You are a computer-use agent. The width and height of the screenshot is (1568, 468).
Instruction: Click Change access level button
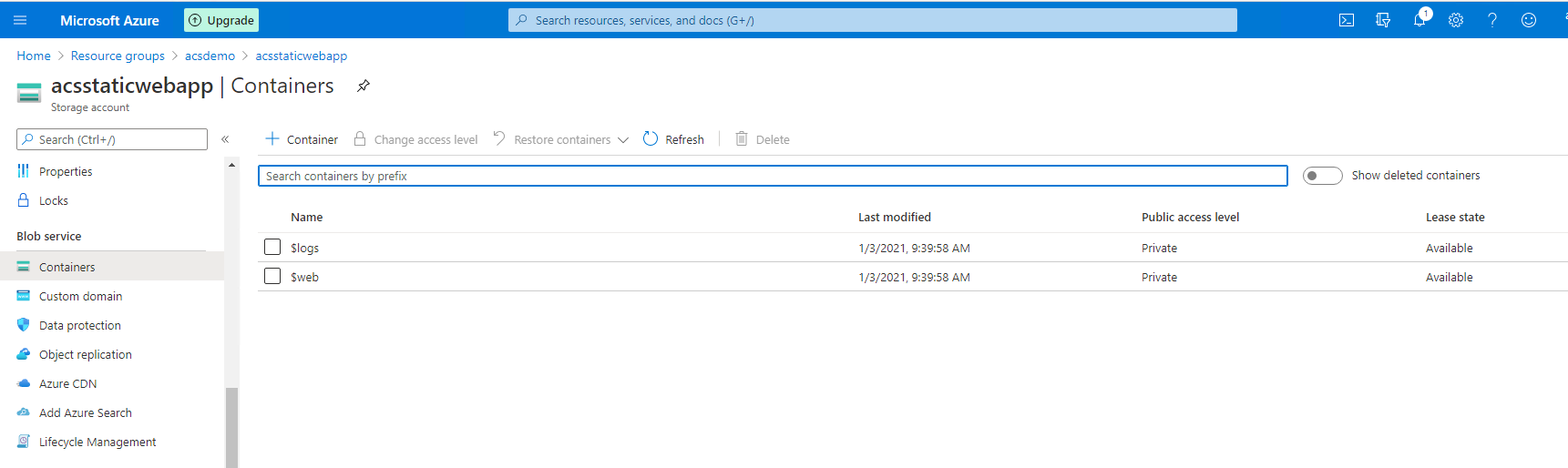415,139
